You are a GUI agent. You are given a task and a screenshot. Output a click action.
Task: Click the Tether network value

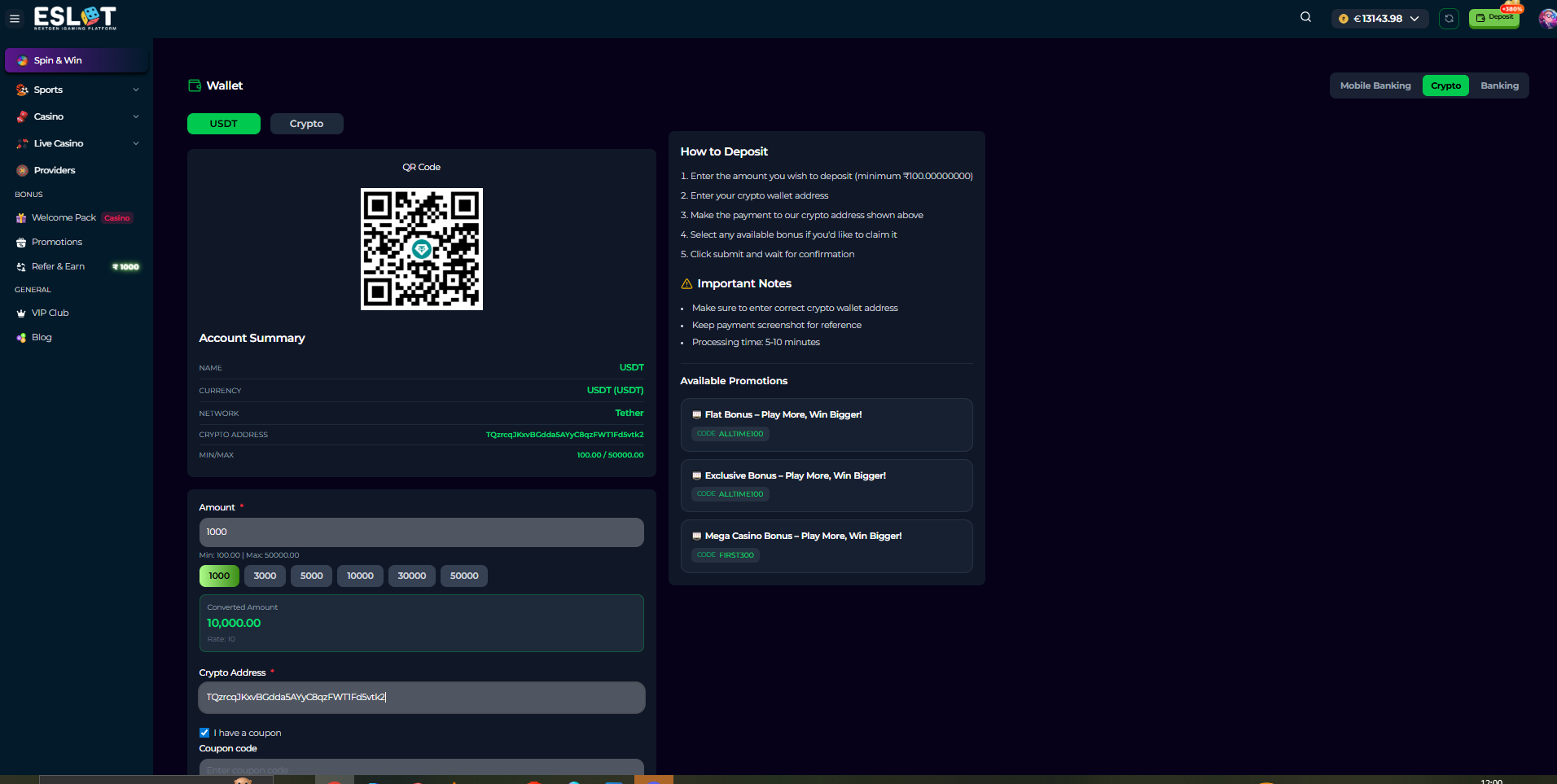629,414
